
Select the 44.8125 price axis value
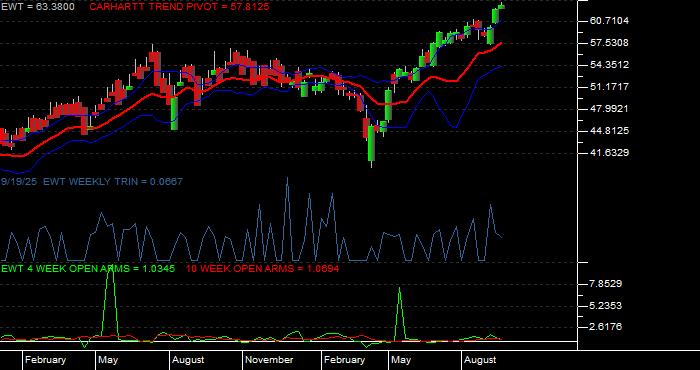pyautogui.click(x=609, y=131)
